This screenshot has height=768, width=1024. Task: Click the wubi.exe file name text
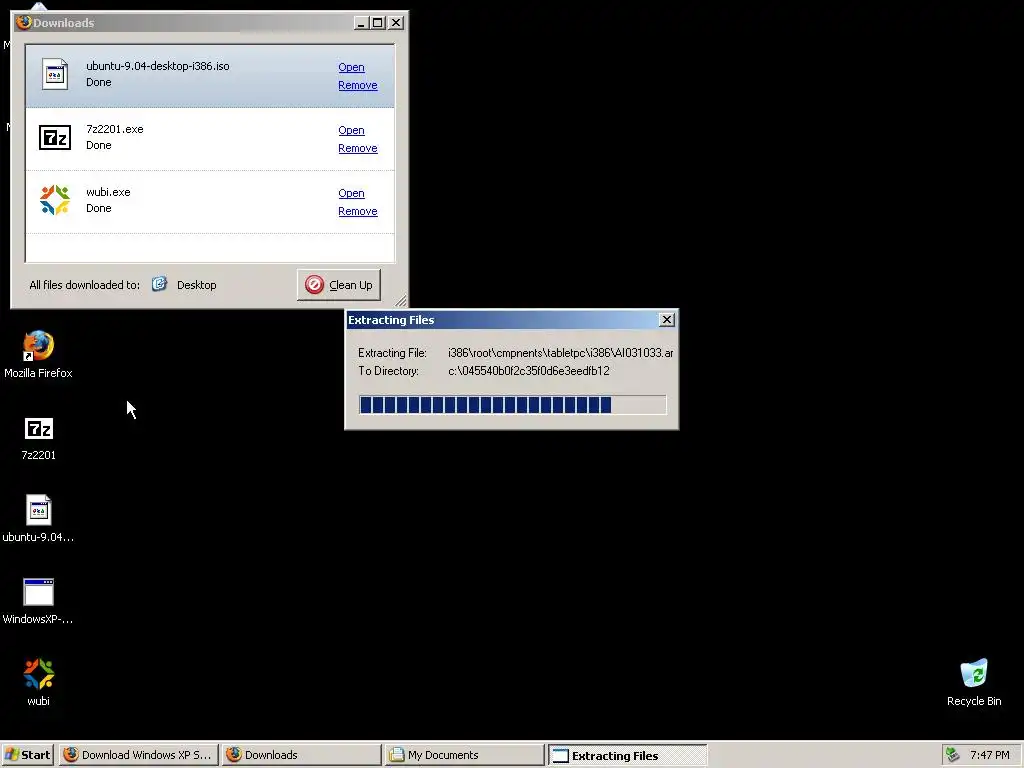(108, 192)
